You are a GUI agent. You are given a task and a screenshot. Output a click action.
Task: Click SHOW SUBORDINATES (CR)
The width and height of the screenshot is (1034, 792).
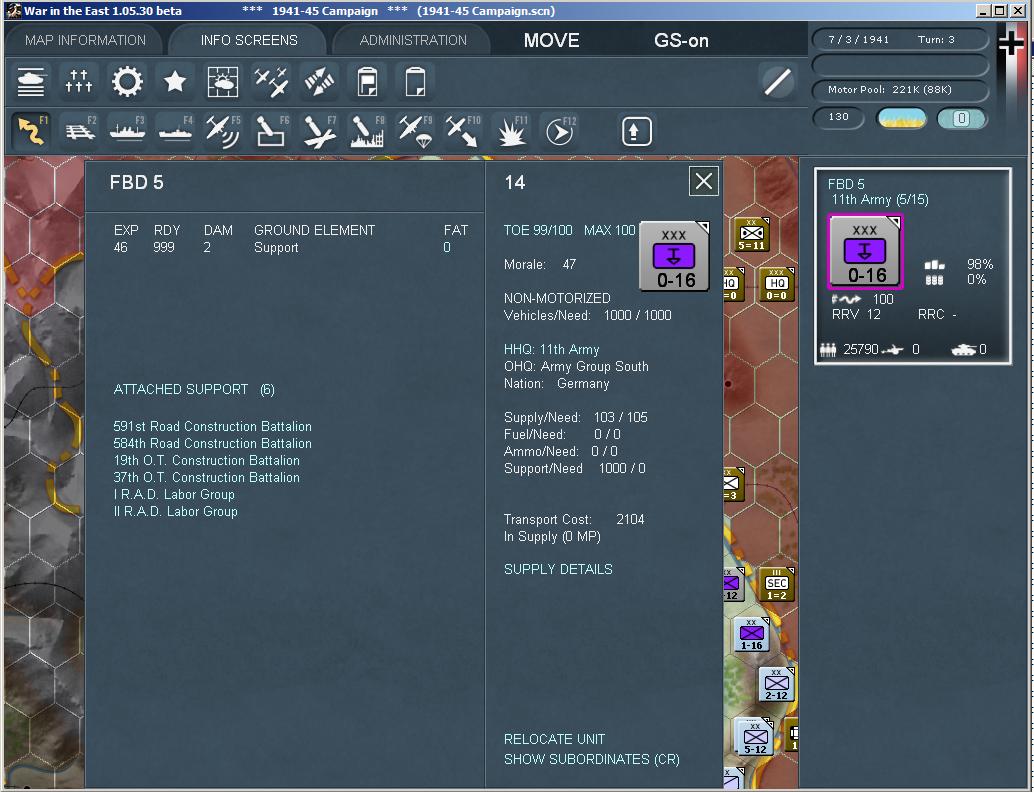592,759
